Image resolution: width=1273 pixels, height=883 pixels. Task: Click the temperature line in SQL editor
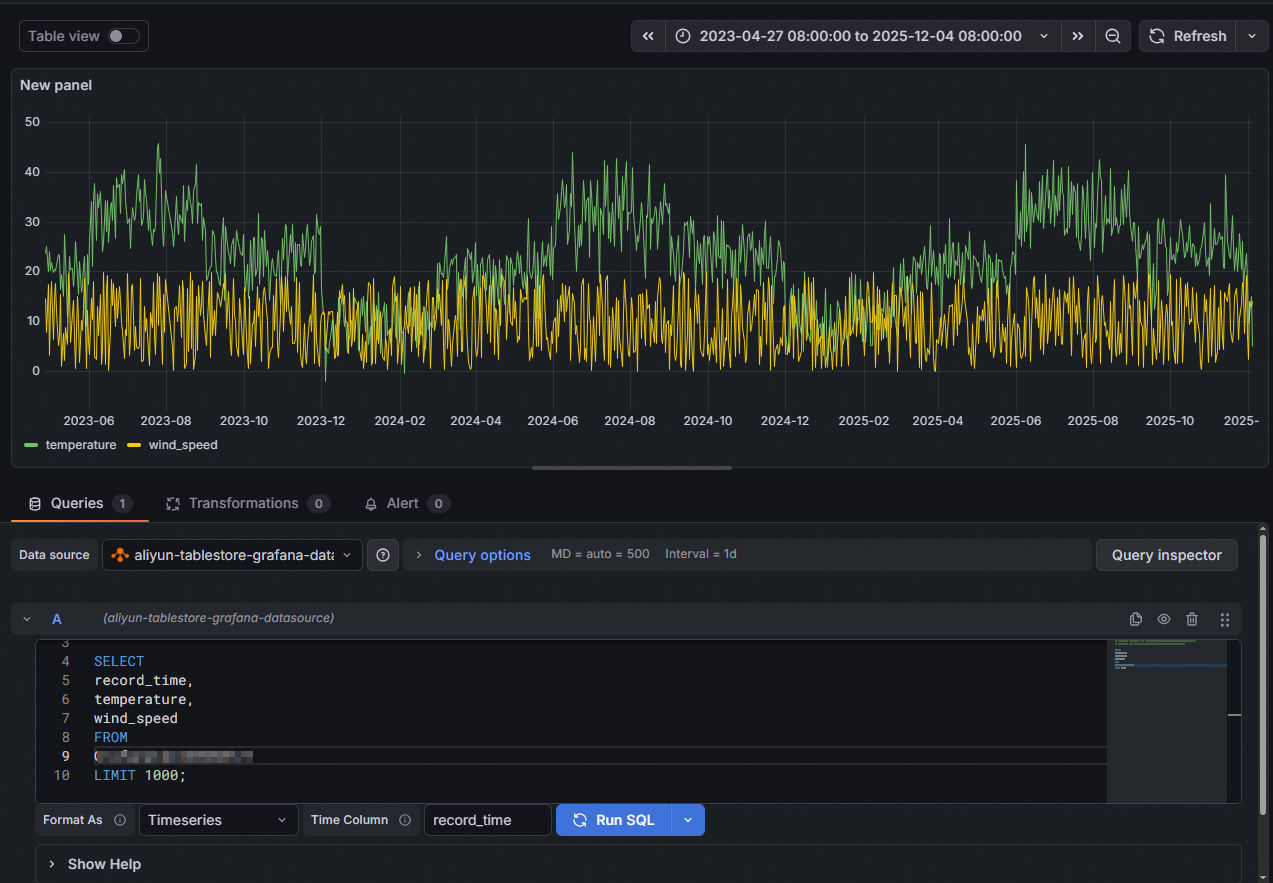click(x=144, y=699)
